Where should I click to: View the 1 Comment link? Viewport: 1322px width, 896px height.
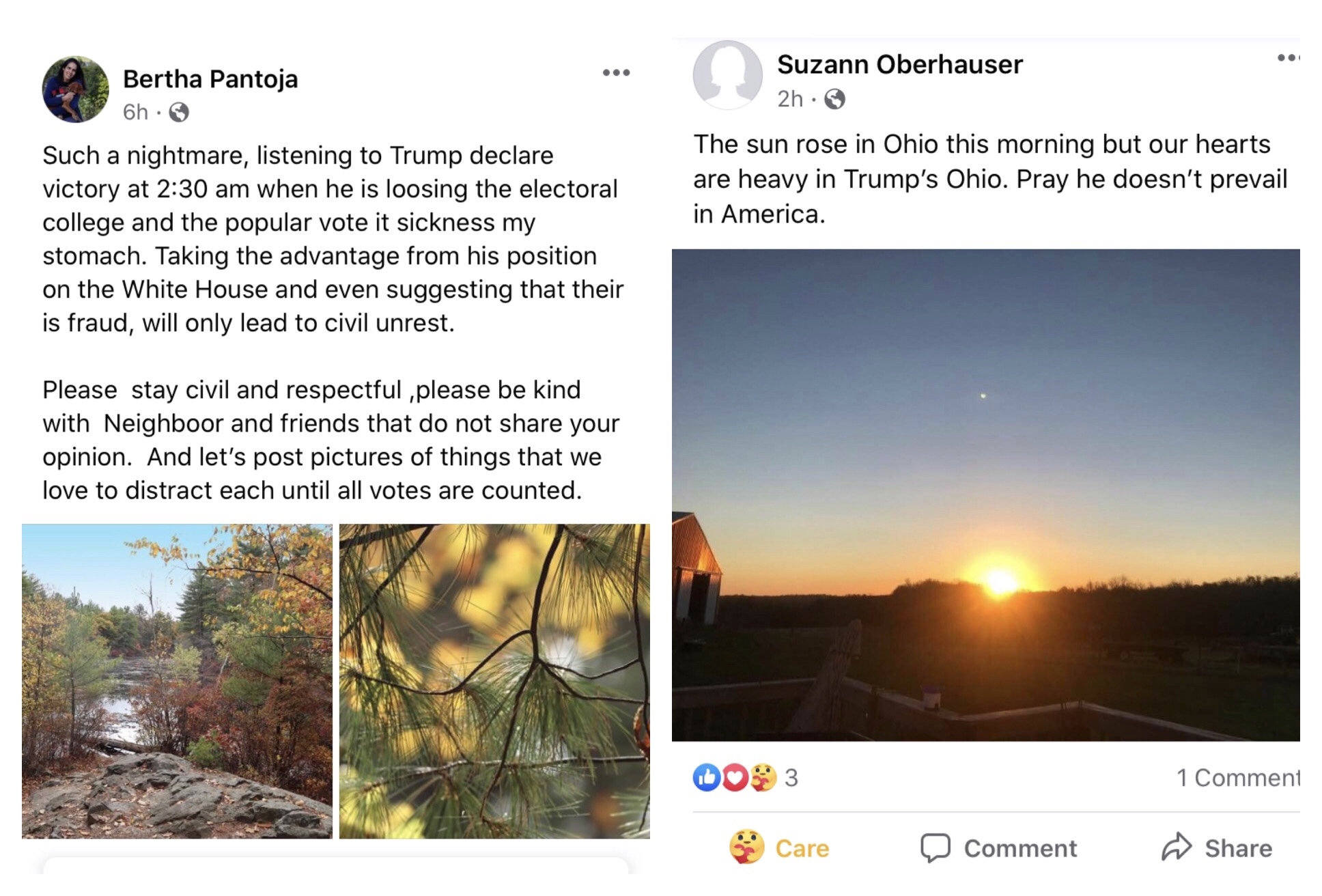pos(1237,777)
